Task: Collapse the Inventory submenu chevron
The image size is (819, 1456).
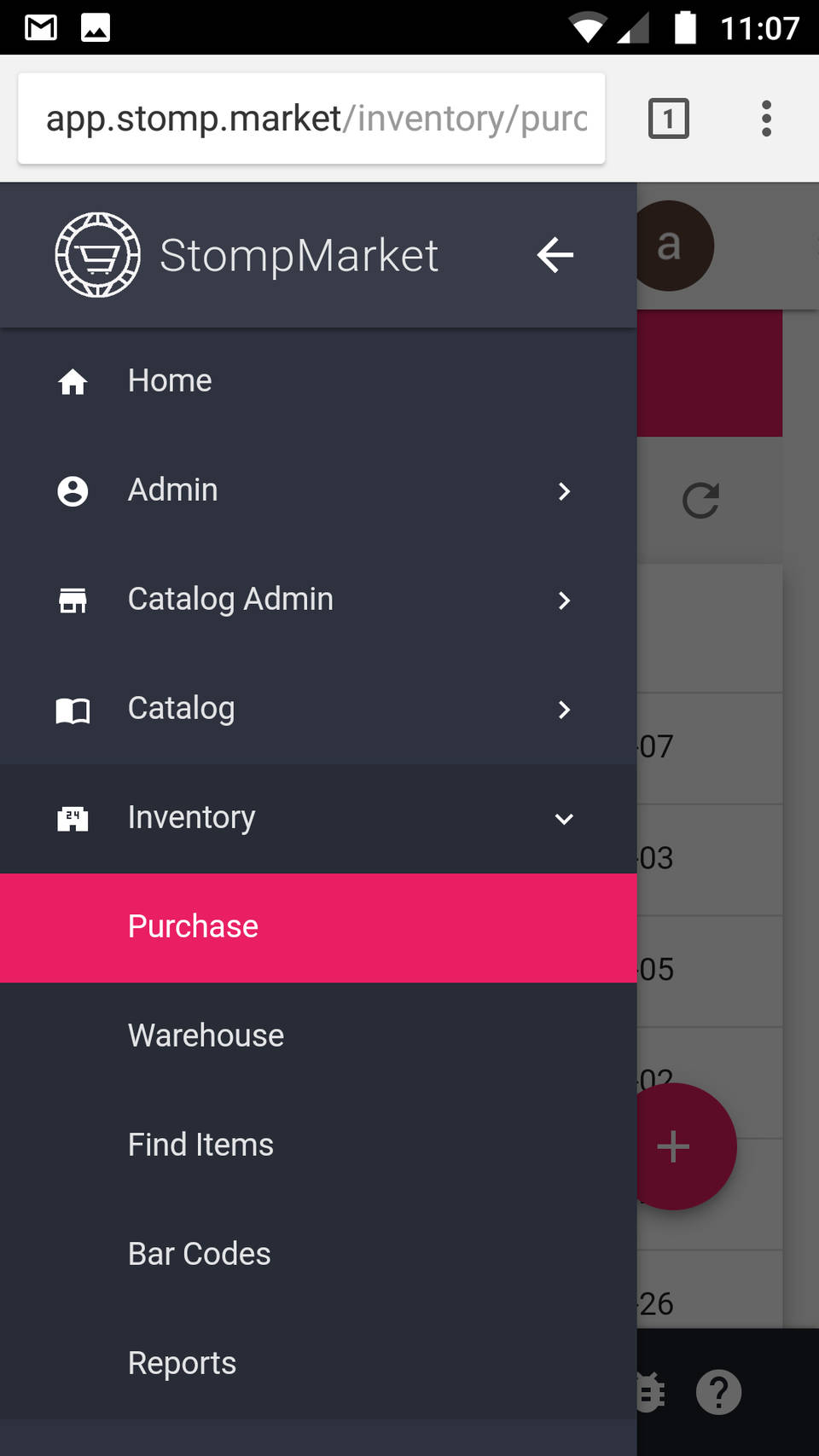Action: pyautogui.click(x=564, y=819)
